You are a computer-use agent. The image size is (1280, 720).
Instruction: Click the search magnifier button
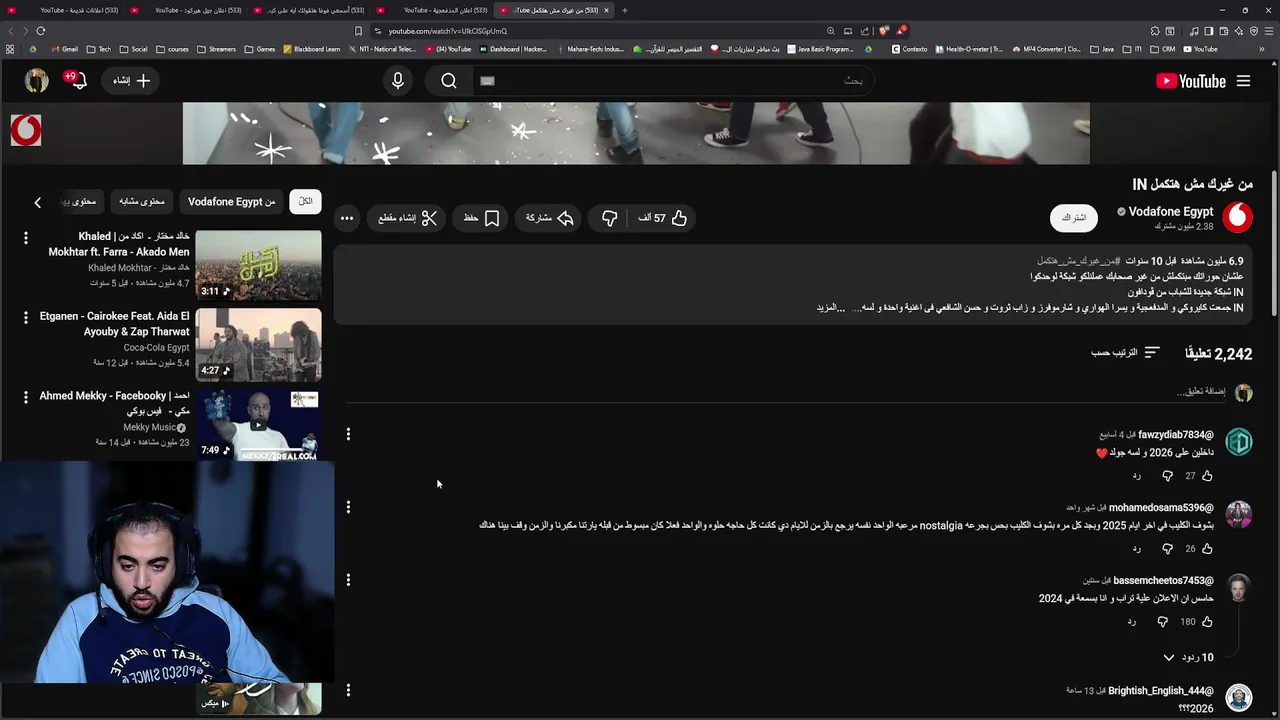[x=449, y=81]
